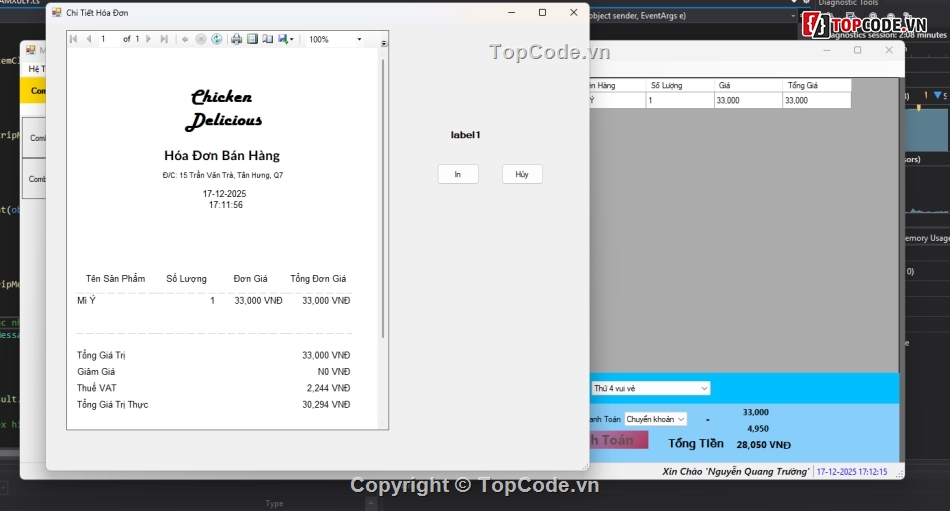Viewport: 950px width, 511px height.
Task: Click the label1 text
Action: [x=465, y=135]
